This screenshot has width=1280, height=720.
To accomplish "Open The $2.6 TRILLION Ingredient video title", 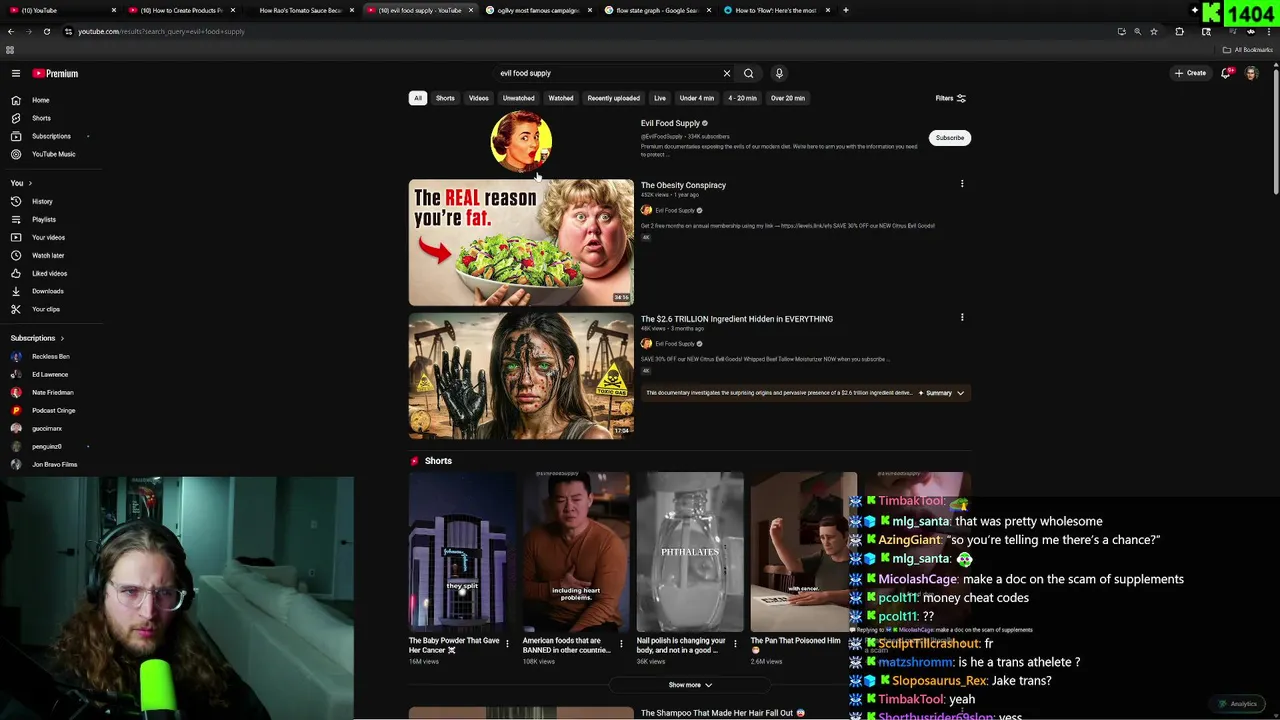I will (x=737, y=319).
